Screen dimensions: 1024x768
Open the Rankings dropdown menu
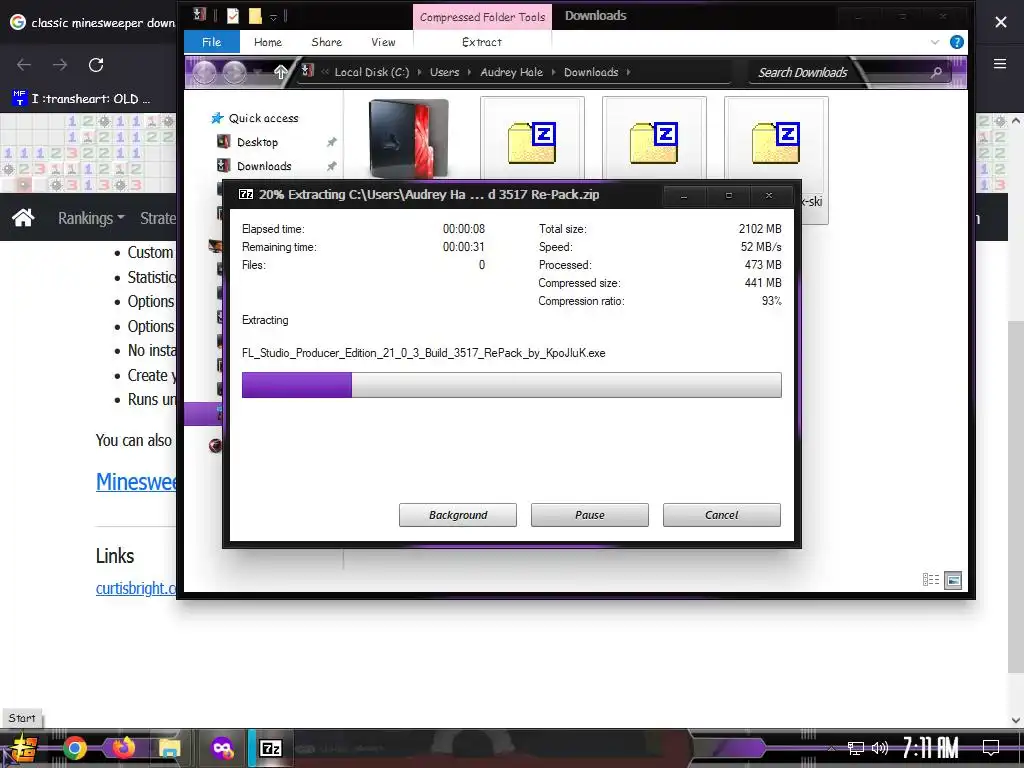click(x=91, y=218)
